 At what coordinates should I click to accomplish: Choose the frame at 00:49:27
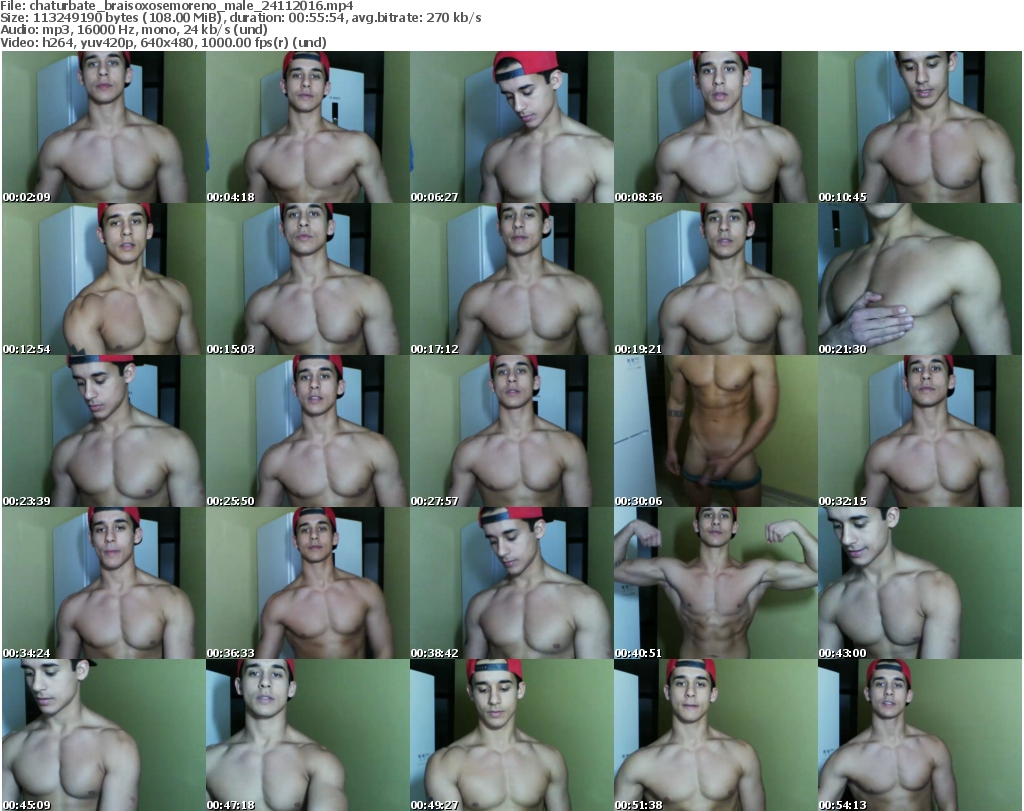click(x=511, y=735)
